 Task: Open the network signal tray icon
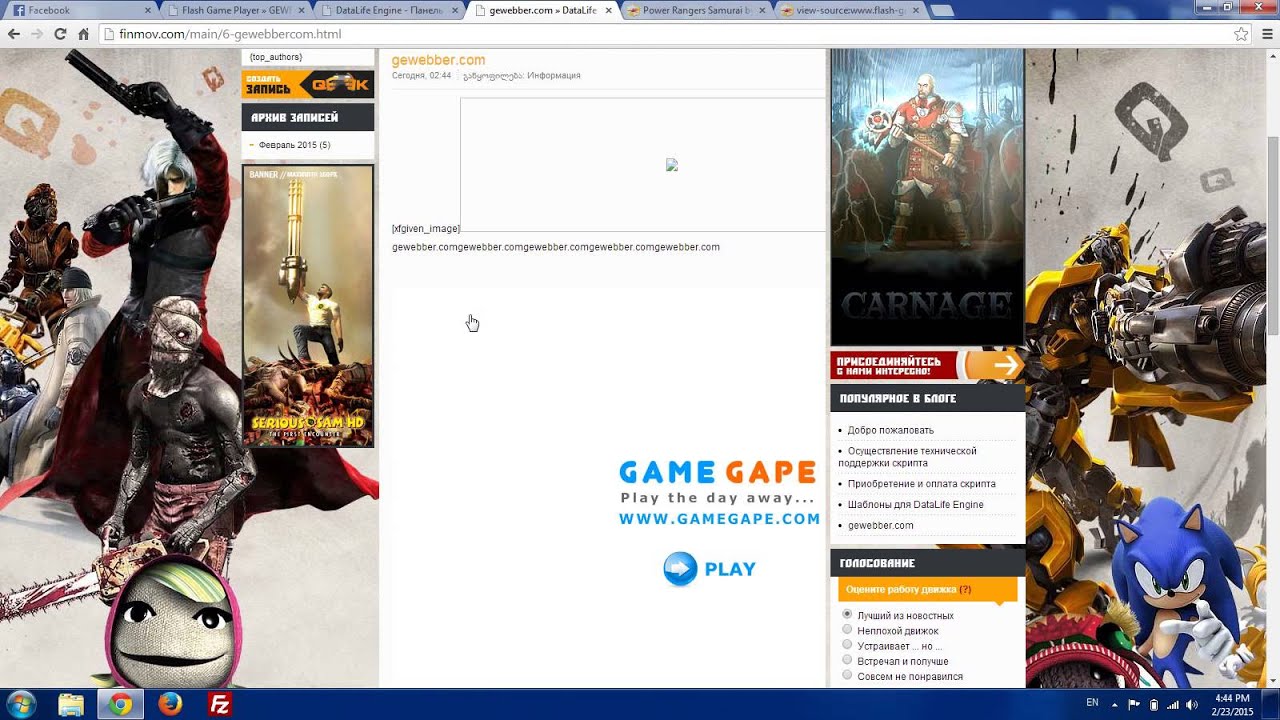(x=1172, y=704)
